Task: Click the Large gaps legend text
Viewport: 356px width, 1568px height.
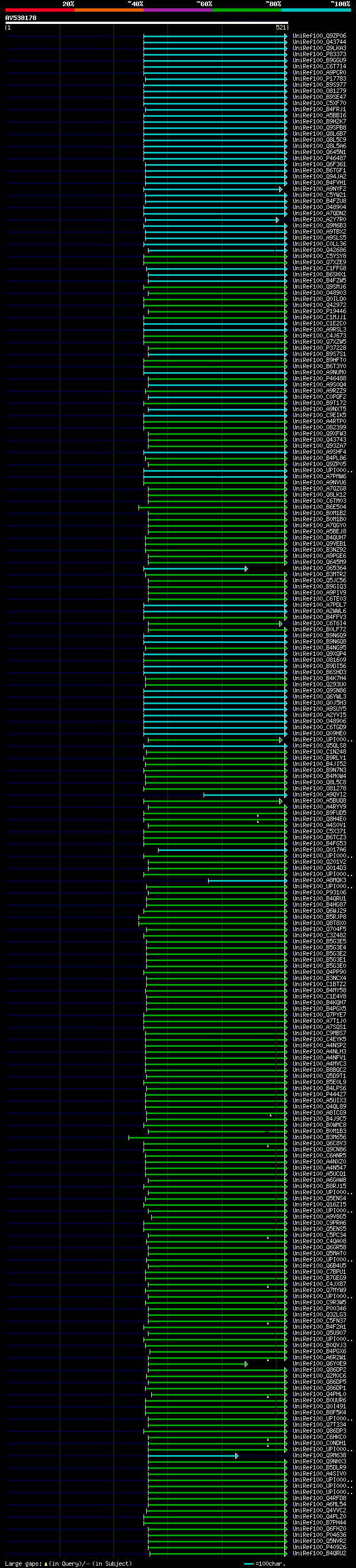Action: point(68,1563)
